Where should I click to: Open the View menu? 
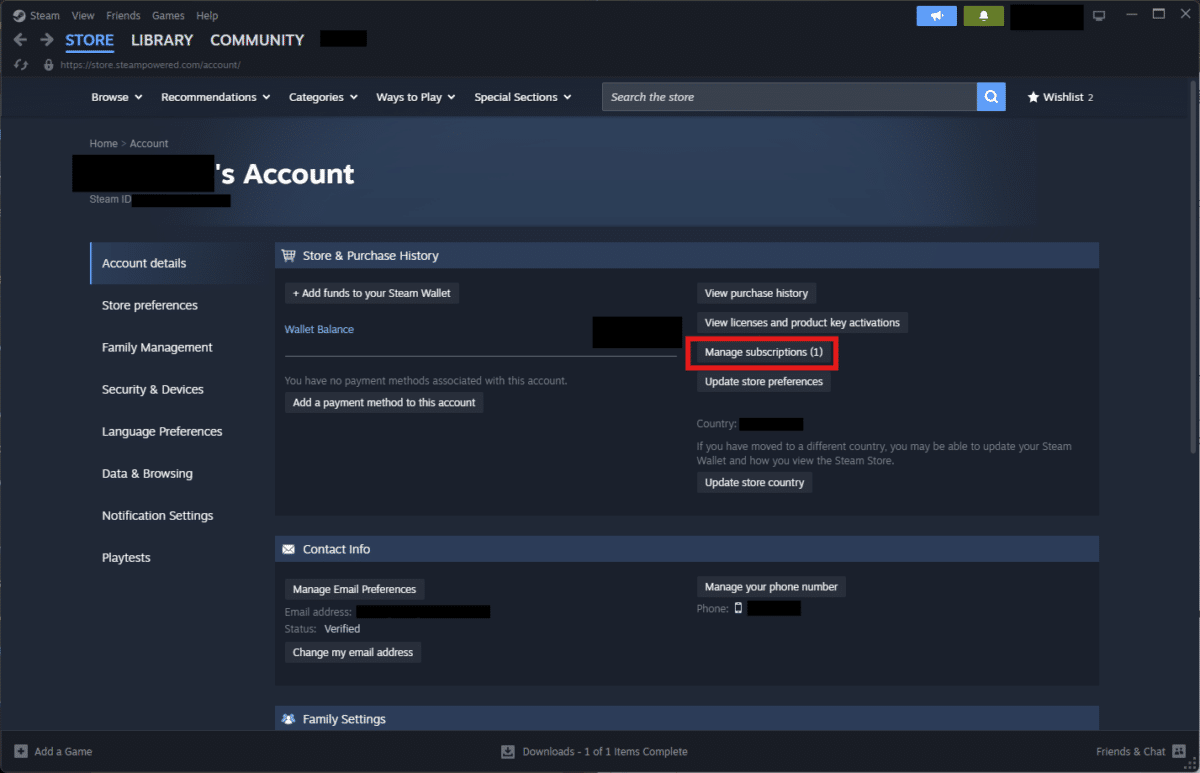[x=83, y=16]
